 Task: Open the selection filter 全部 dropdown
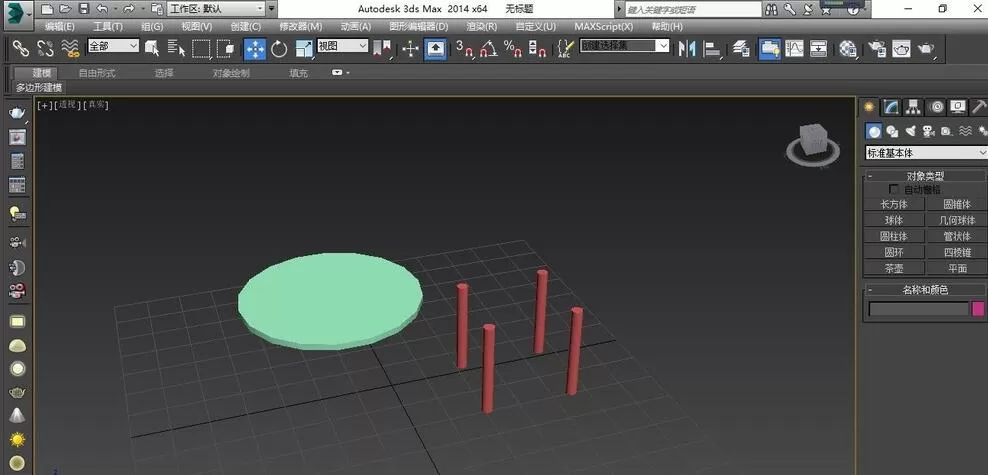(113, 45)
